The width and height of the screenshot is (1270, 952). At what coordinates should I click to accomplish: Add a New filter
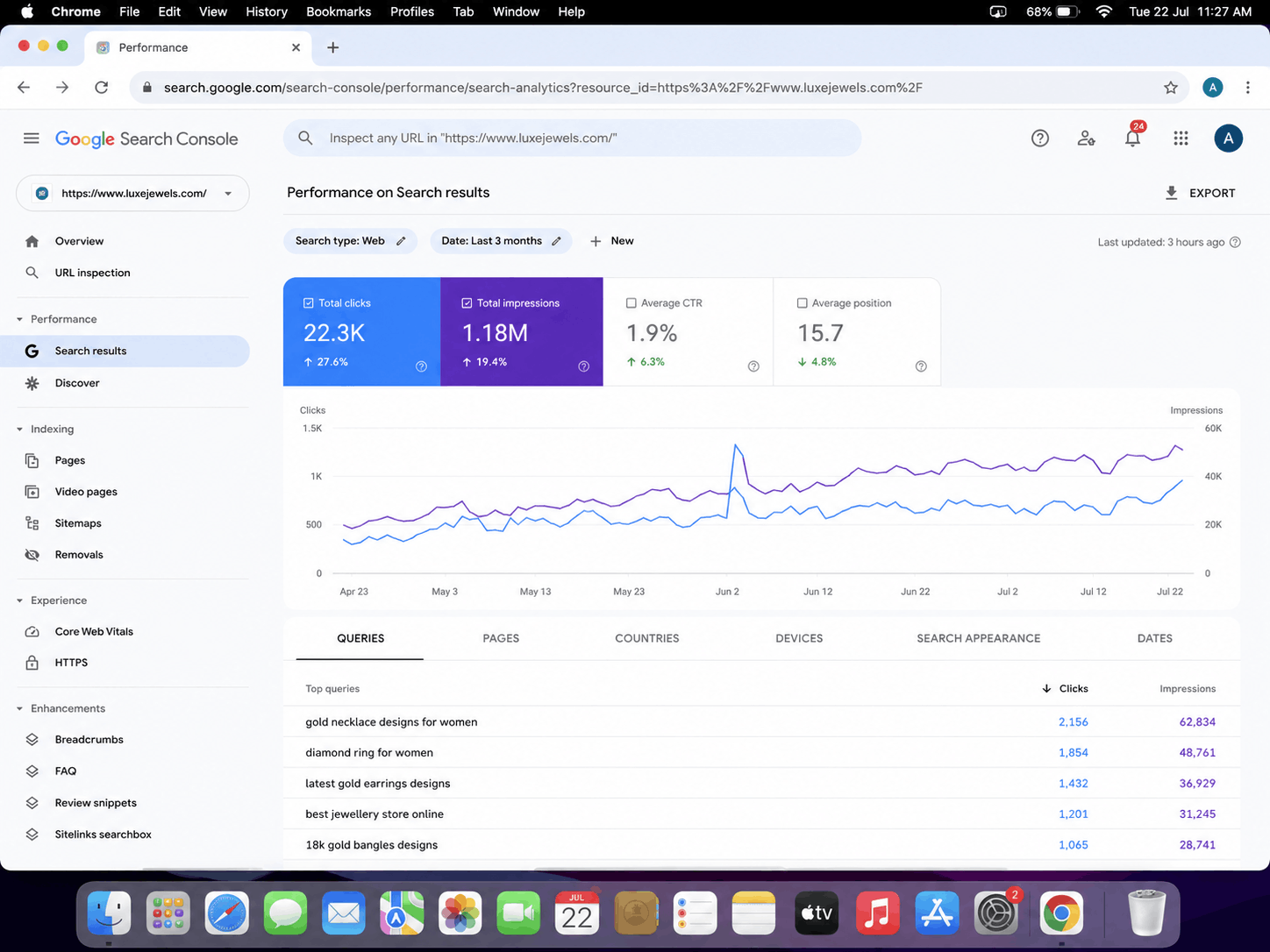click(612, 241)
